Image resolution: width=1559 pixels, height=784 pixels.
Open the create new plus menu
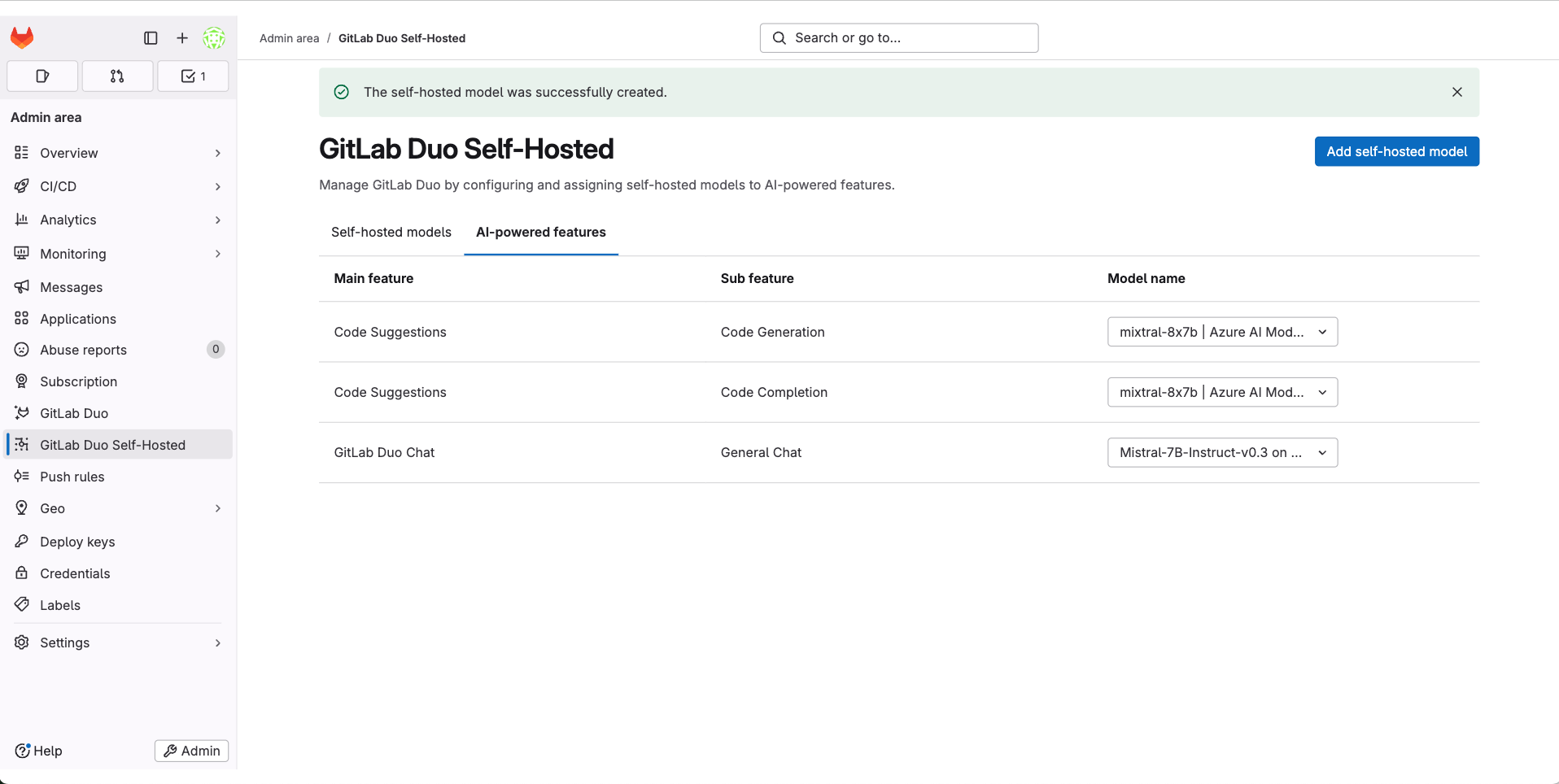click(x=182, y=38)
